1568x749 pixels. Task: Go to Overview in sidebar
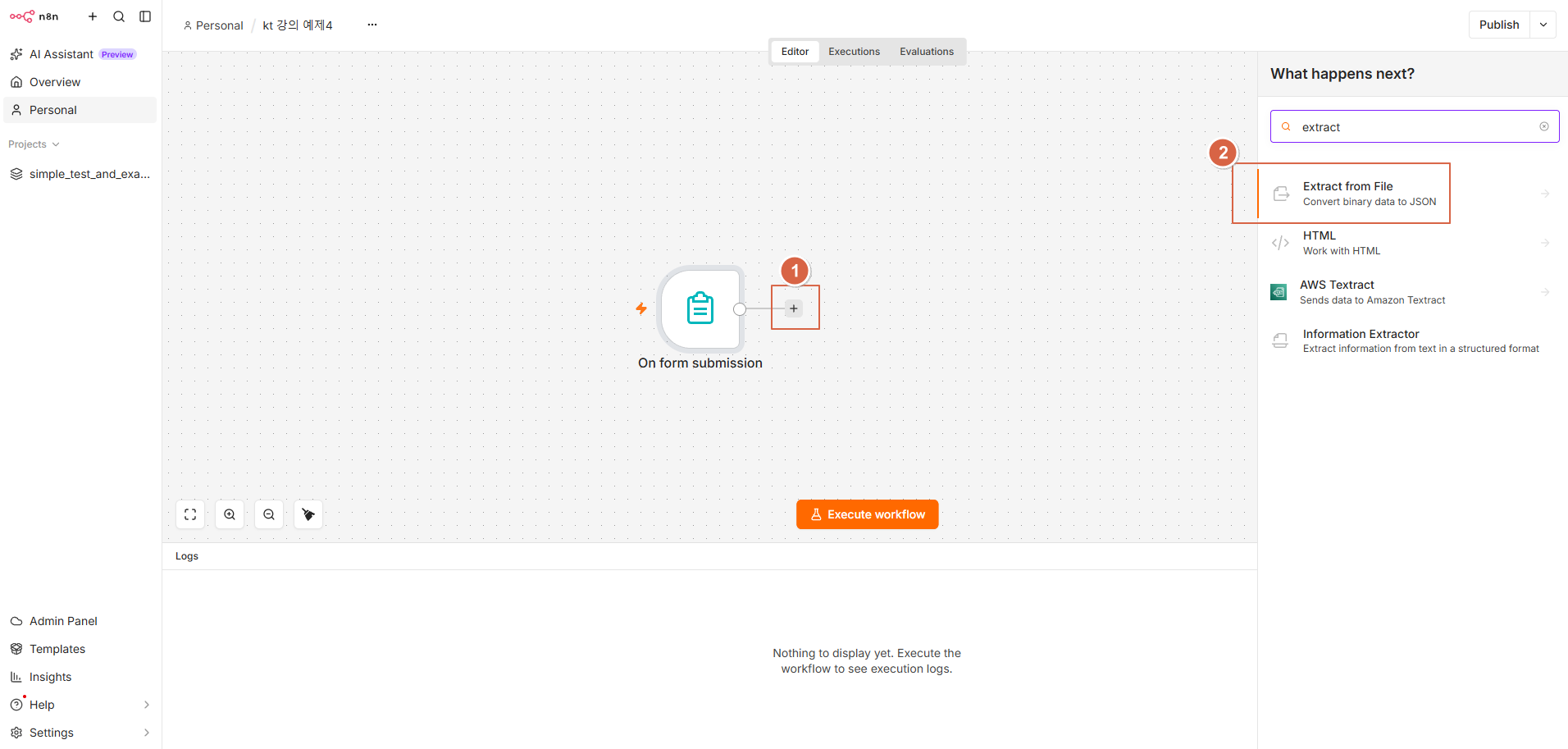[80, 82]
